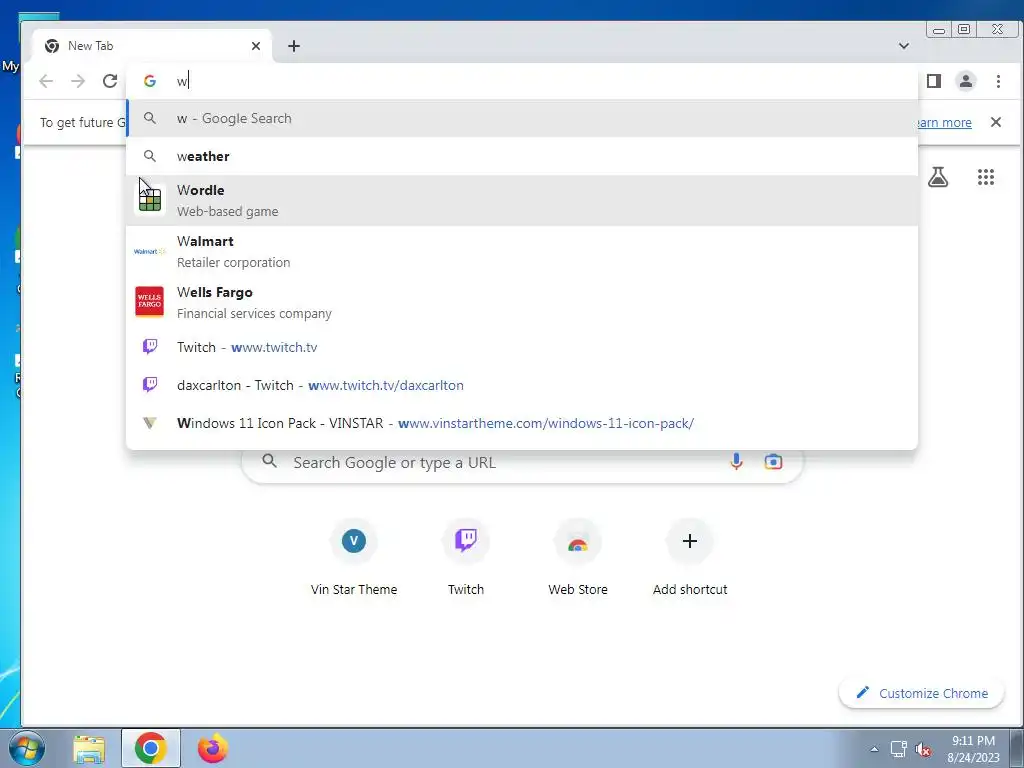Click the page Search Google box

(522, 462)
